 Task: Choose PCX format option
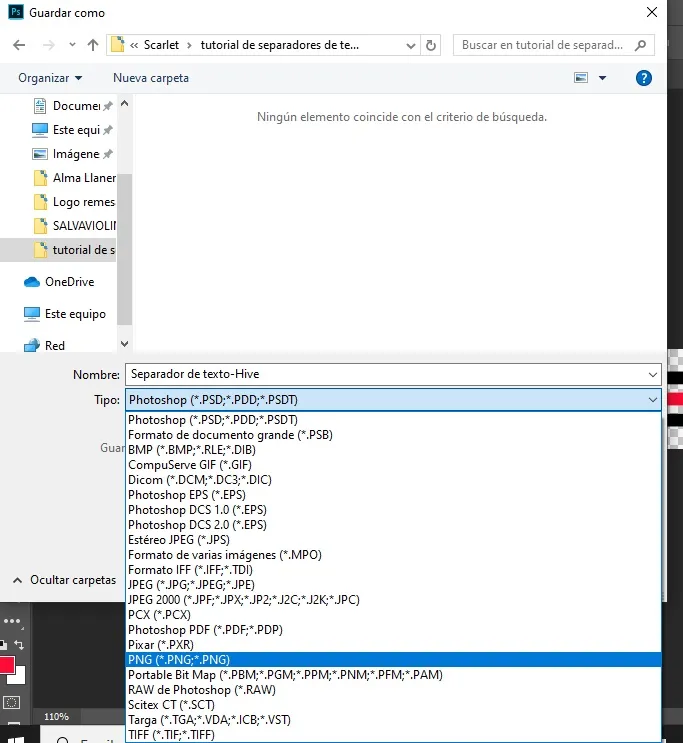click(393, 615)
